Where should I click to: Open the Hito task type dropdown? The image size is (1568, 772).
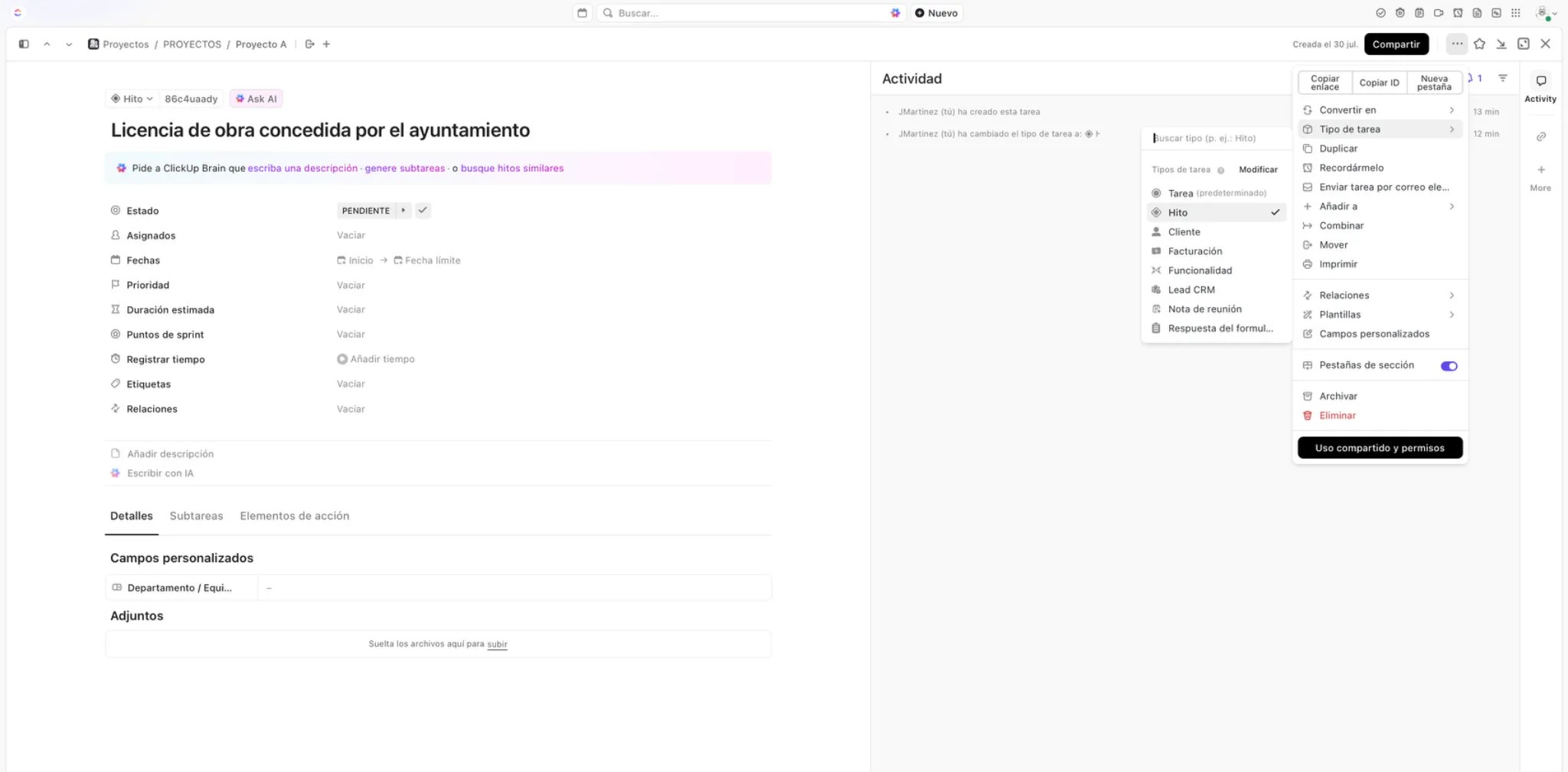coord(131,98)
